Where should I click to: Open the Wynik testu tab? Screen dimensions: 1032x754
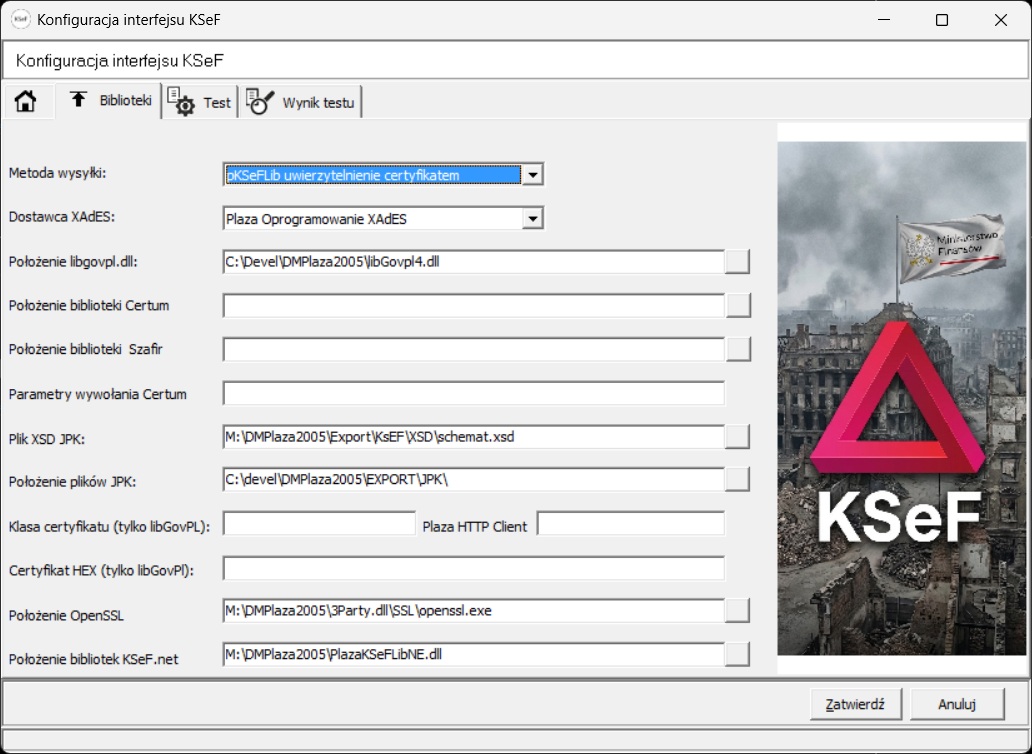click(x=301, y=103)
